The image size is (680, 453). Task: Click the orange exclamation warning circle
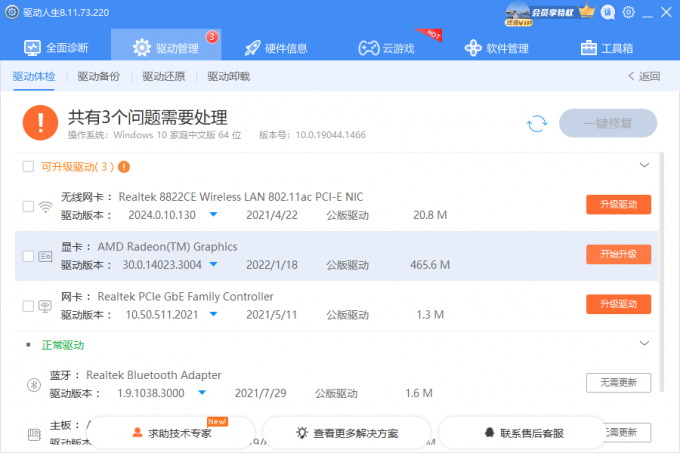pyautogui.click(x=40, y=123)
